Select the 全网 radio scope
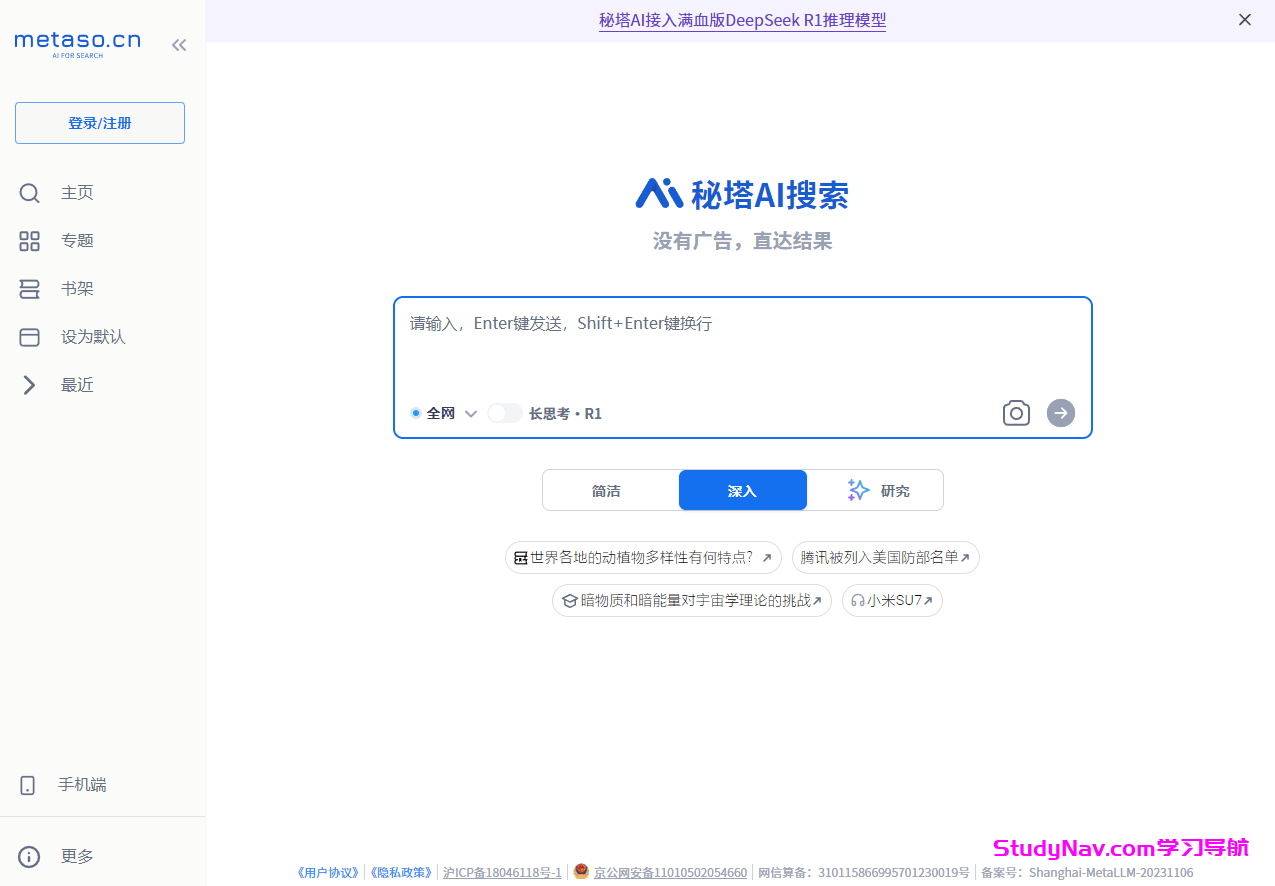 [x=416, y=413]
